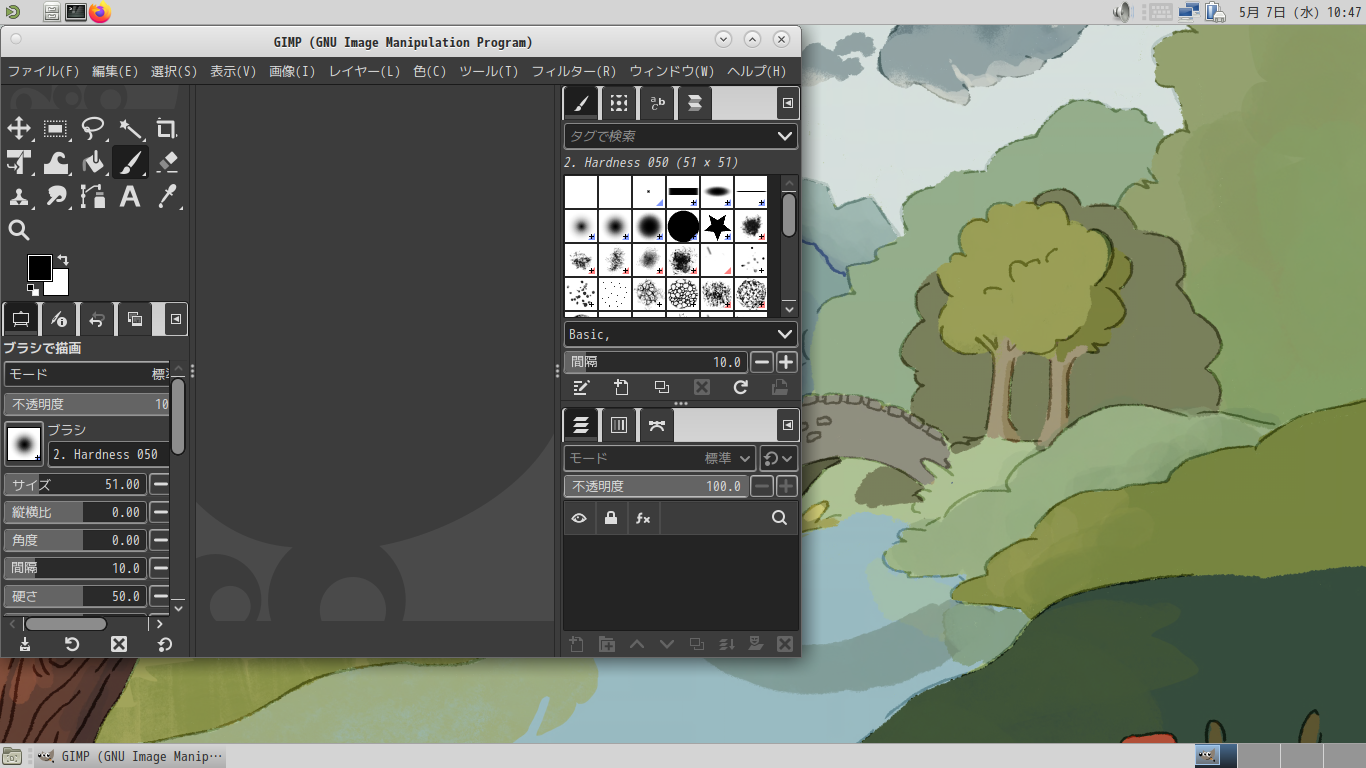
Task: Select the solid black round brush thumbnail
Action: [x=683, y=226]
